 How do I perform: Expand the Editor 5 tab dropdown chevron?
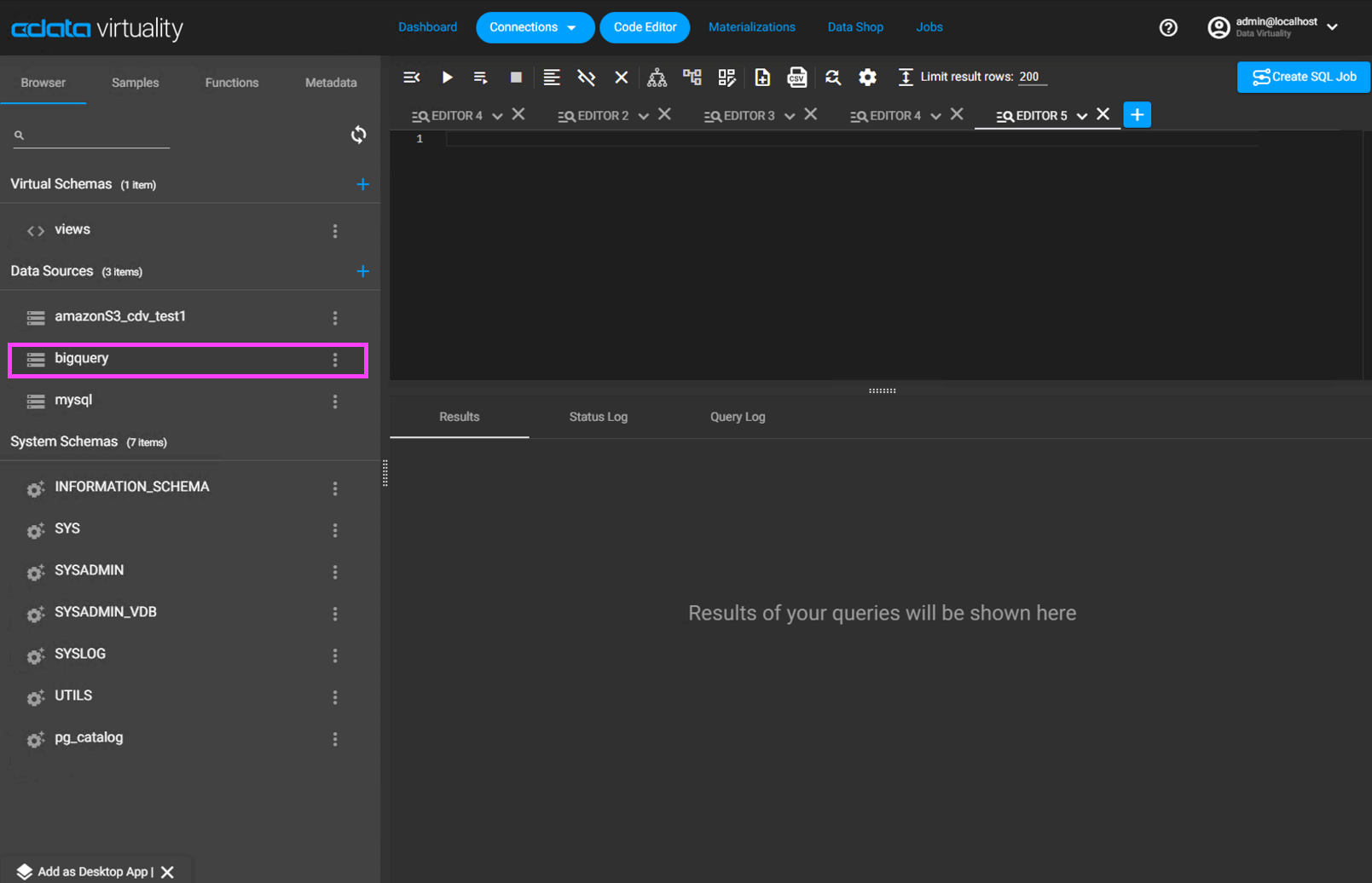coord(1081,116)
